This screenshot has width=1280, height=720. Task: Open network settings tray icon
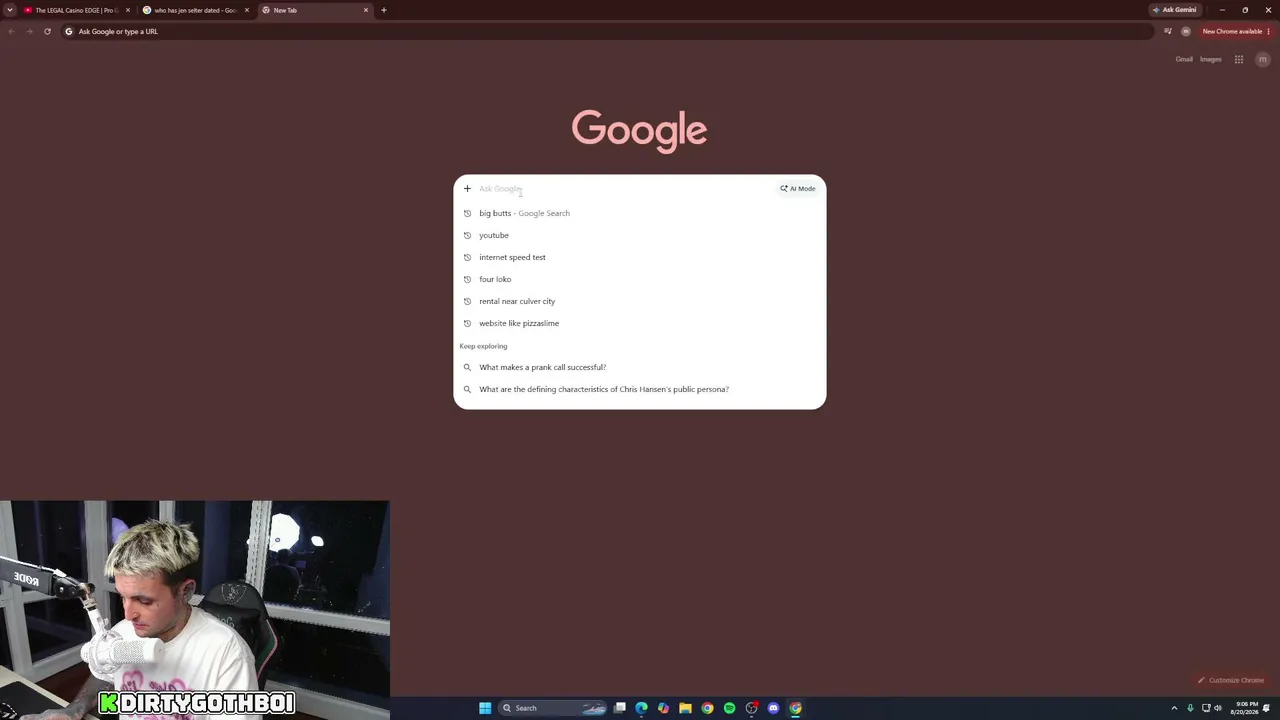1206,708
